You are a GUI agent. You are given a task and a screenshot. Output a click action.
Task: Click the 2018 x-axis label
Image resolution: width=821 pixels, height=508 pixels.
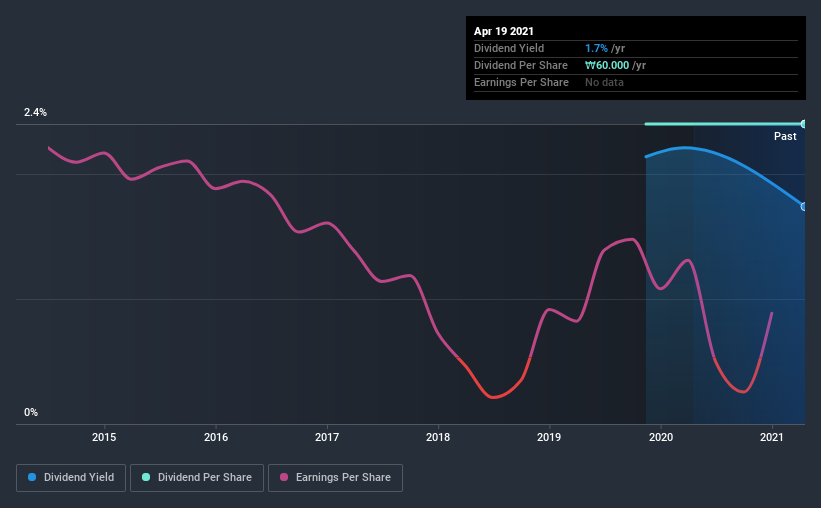coord(438,437)
